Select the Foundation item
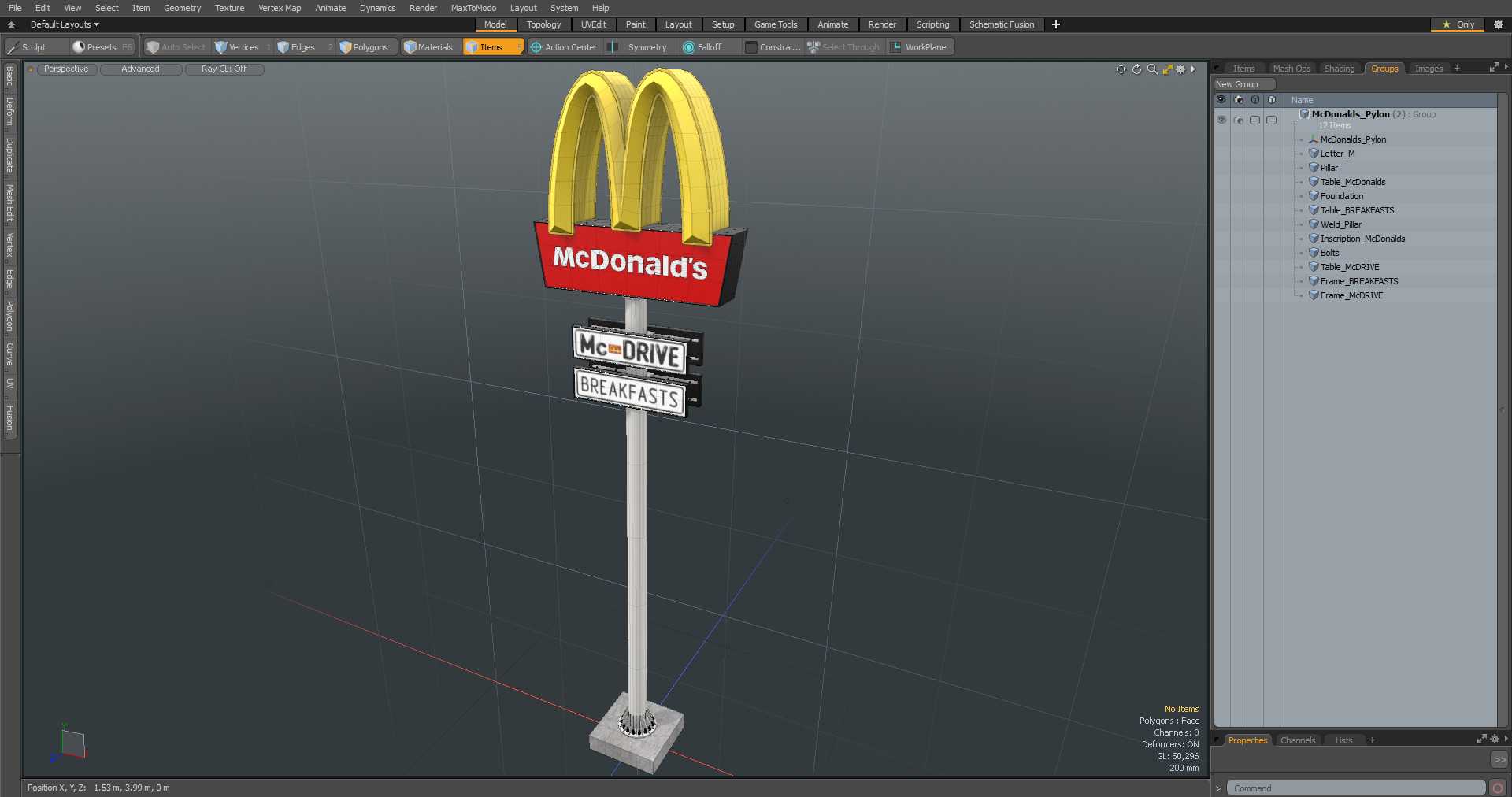Screen dimensions: 1512x797 coord(1342,196)
